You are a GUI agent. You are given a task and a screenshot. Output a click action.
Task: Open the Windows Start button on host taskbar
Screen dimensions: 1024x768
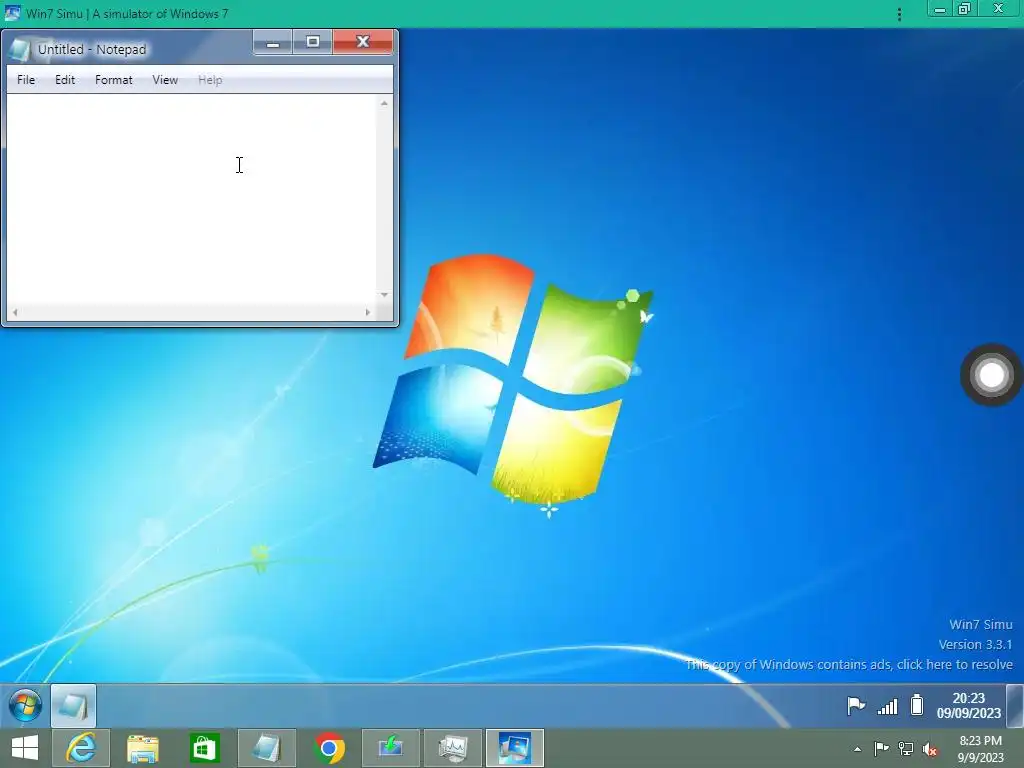25,748
